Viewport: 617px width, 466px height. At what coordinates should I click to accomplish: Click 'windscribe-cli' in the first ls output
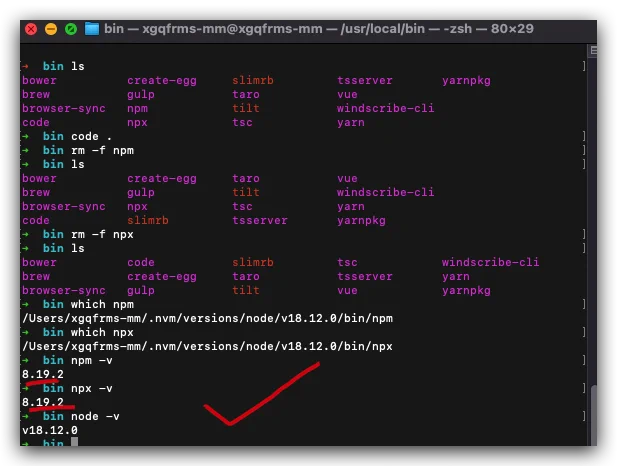(385, 109)
